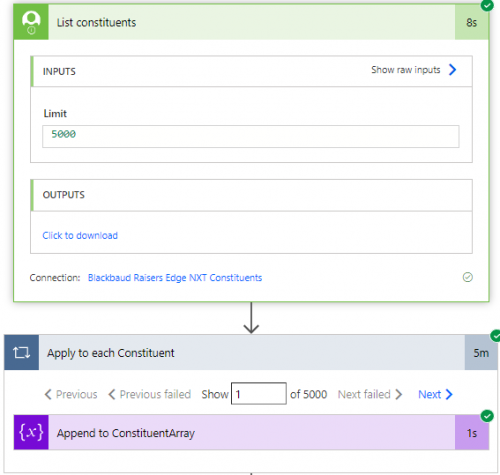
Task: Click the purple variable curly braces icon
Action: tap(31, 432)
